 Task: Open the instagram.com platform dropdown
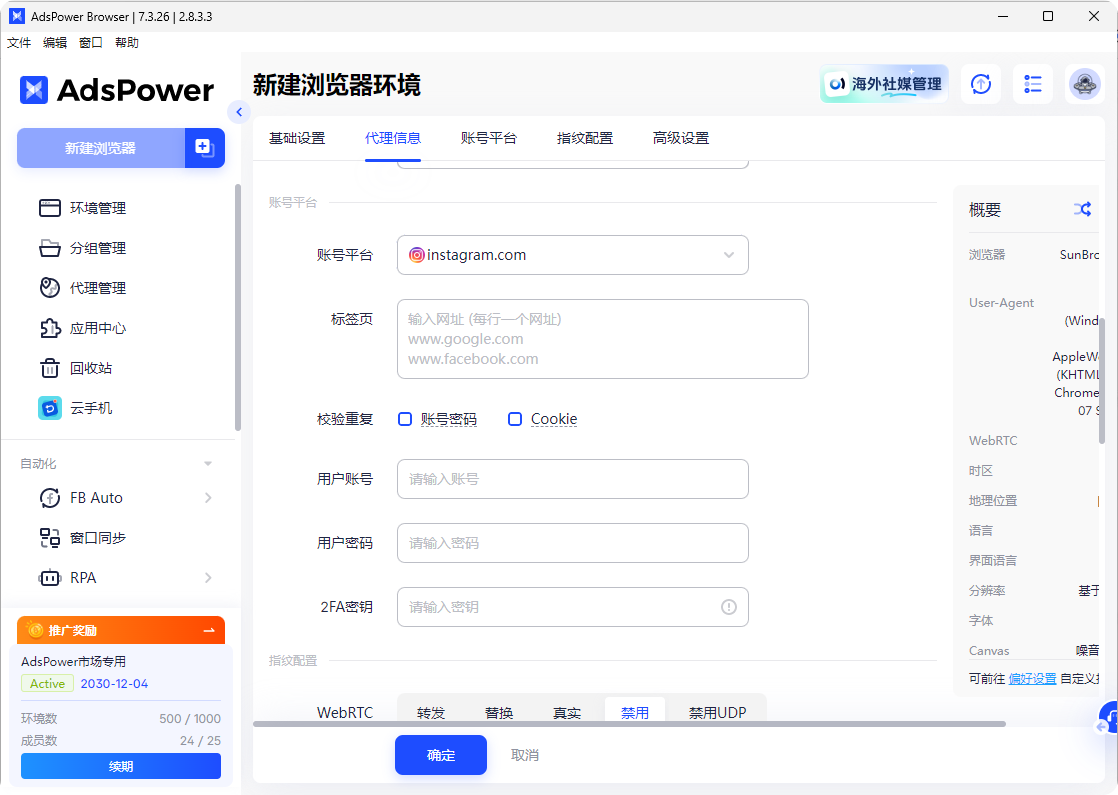(572, 255)
